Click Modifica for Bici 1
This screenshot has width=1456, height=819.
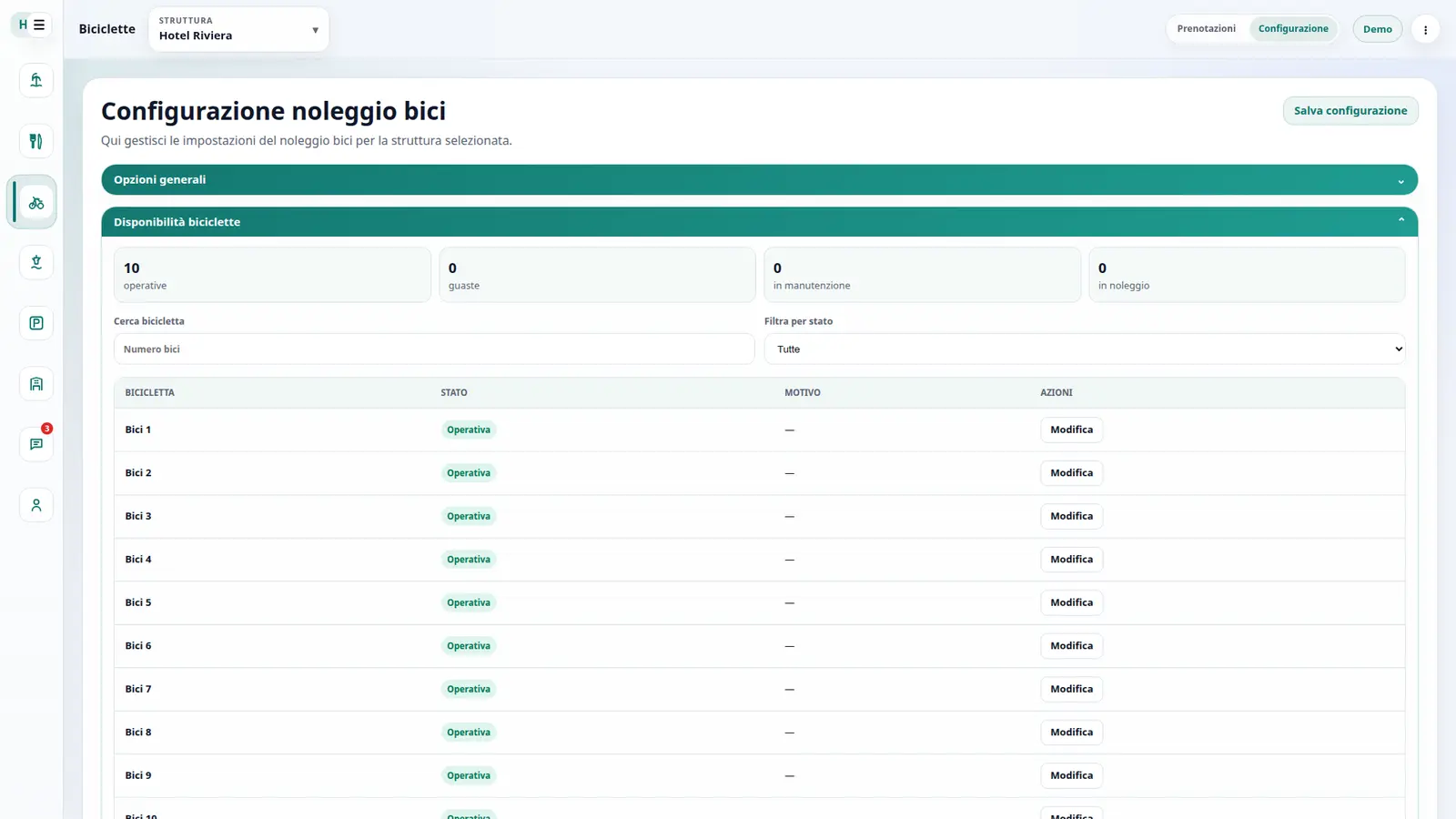[x=1071, y=430]
